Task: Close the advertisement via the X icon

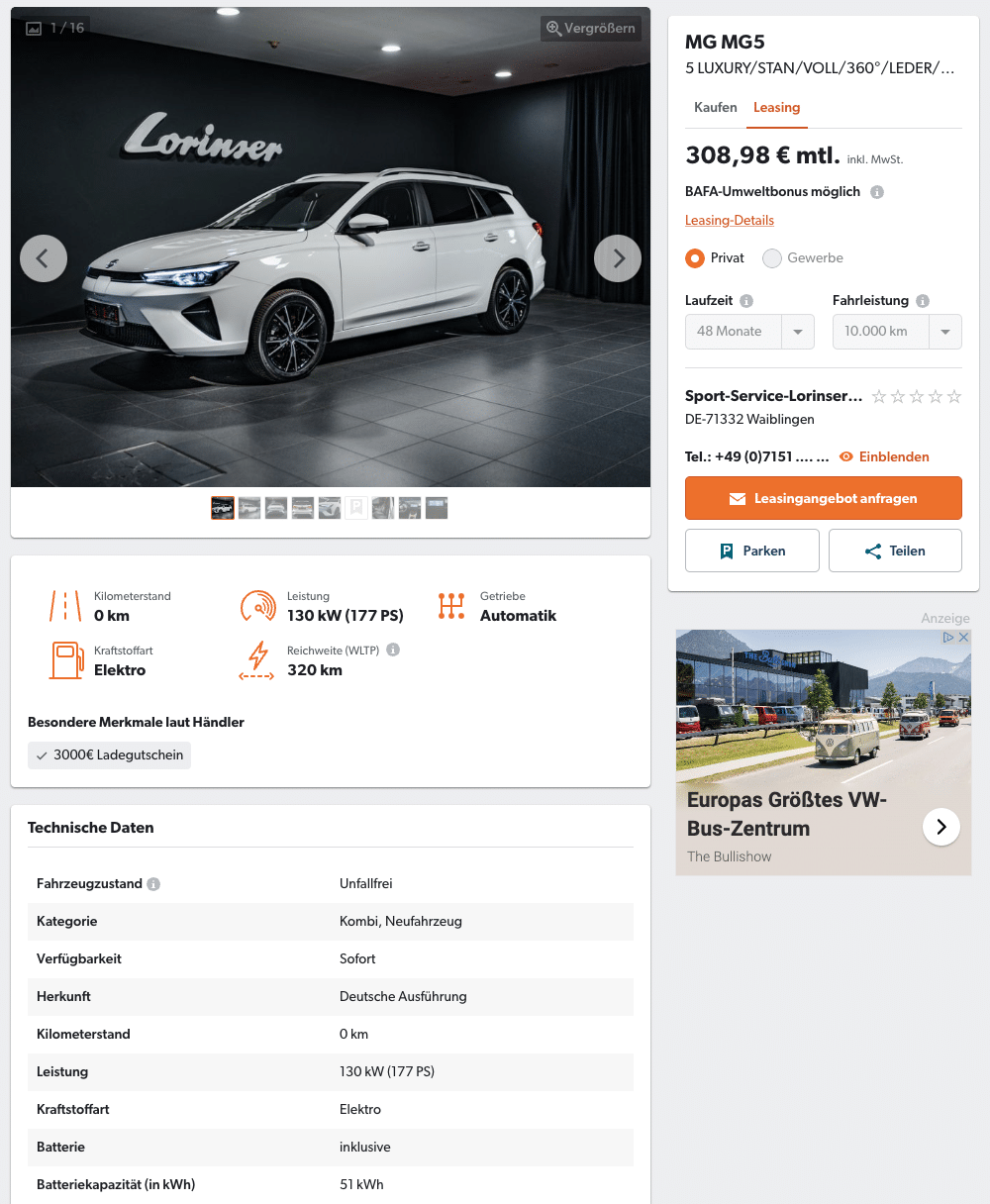Action: (x=963, y=638)
